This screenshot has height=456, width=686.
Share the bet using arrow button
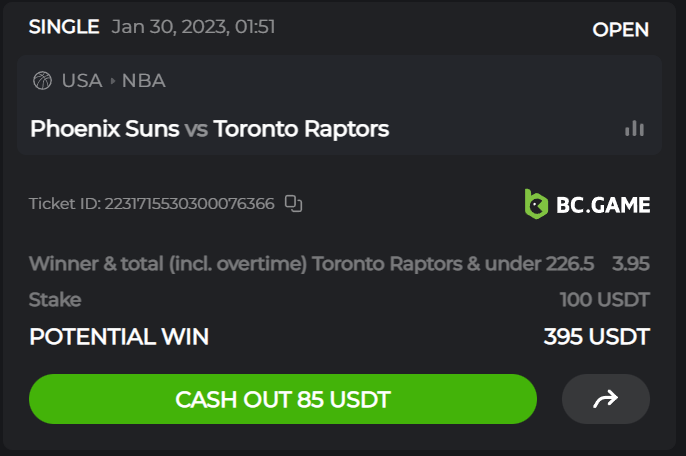click(x=606, y=400)
